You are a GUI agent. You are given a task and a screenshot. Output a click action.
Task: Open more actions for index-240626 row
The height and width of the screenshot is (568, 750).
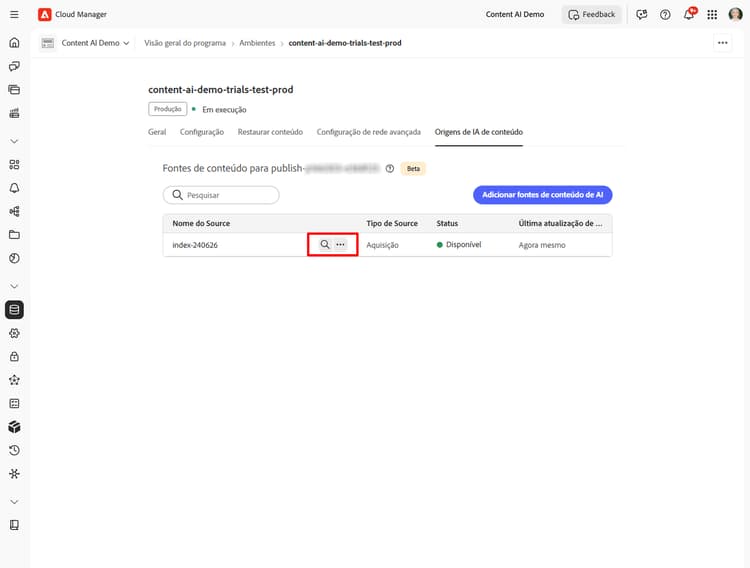[x=340, y=245]
